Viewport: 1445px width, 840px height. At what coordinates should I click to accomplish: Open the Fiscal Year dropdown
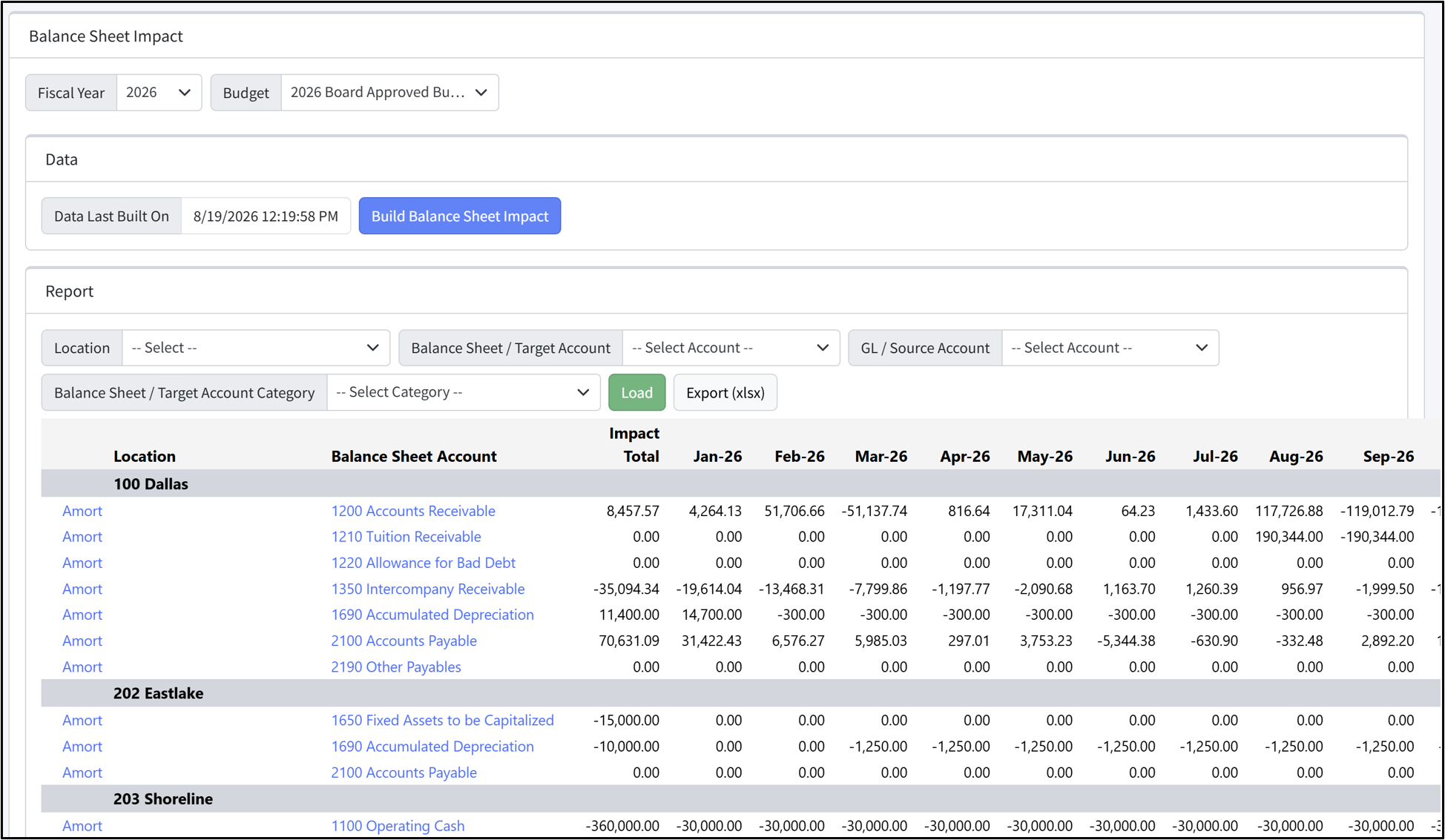tap(159, 93)
